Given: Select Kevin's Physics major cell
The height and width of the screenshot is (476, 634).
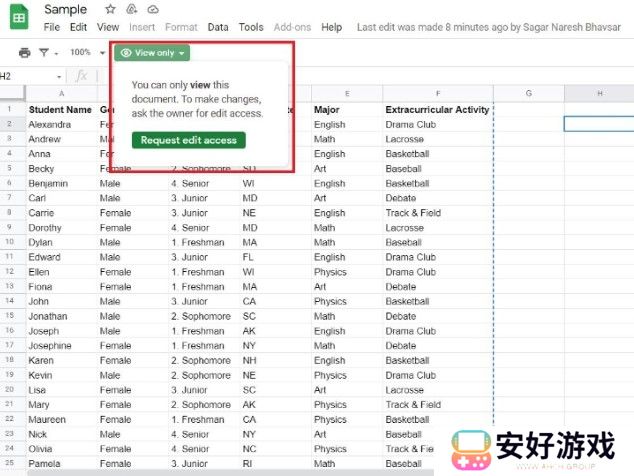Looking at the screenshot, I should tap(347, 375).
